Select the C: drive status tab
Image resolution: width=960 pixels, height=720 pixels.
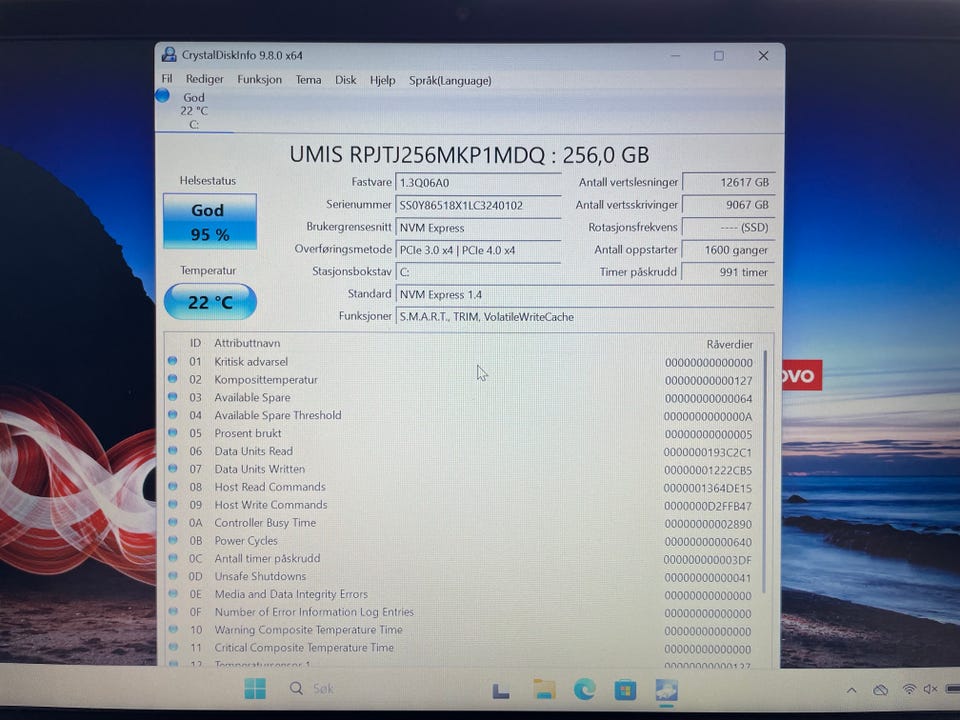tap(194, 111)
